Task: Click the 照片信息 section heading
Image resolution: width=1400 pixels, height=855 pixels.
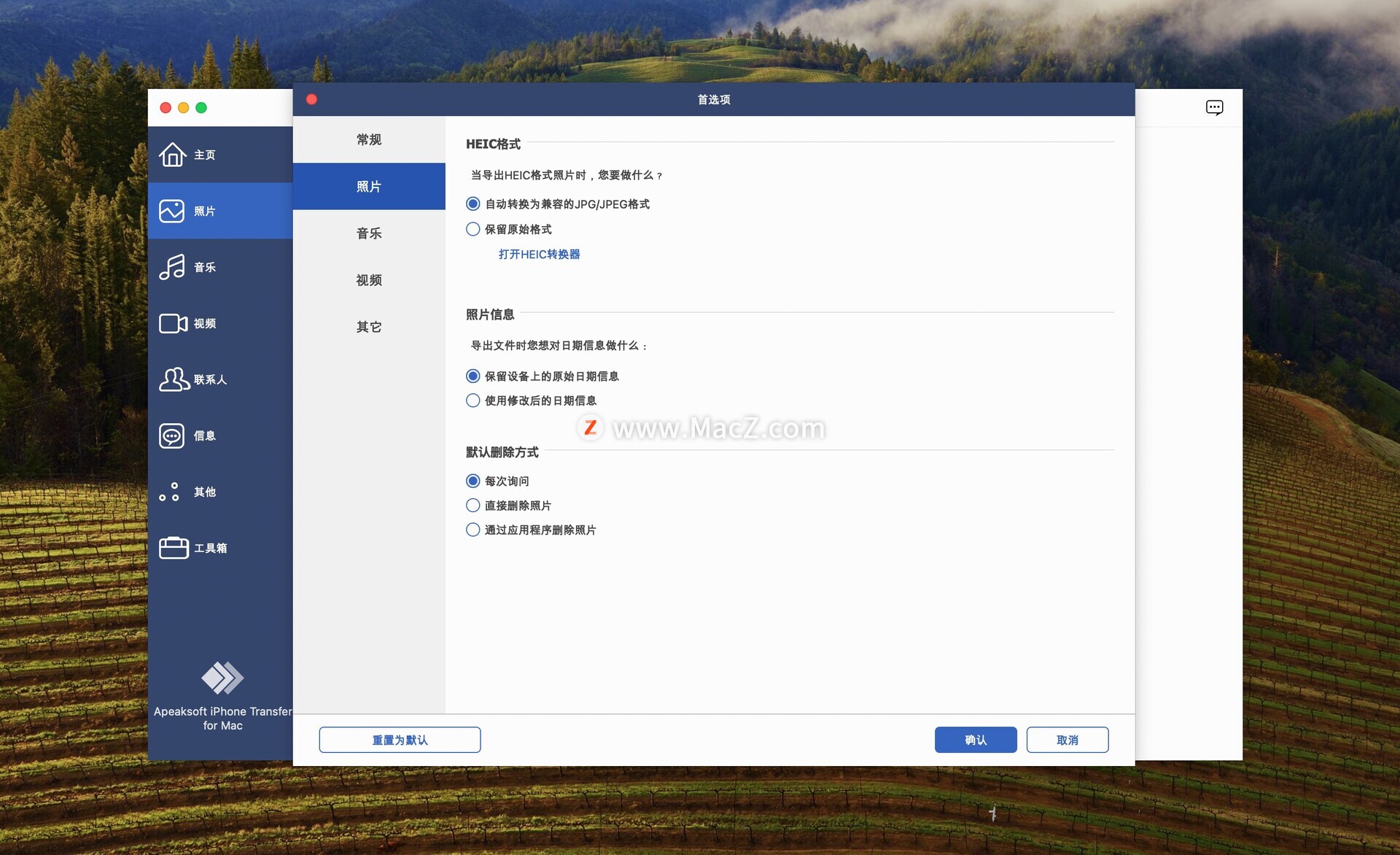Action: tap(490, 314)
